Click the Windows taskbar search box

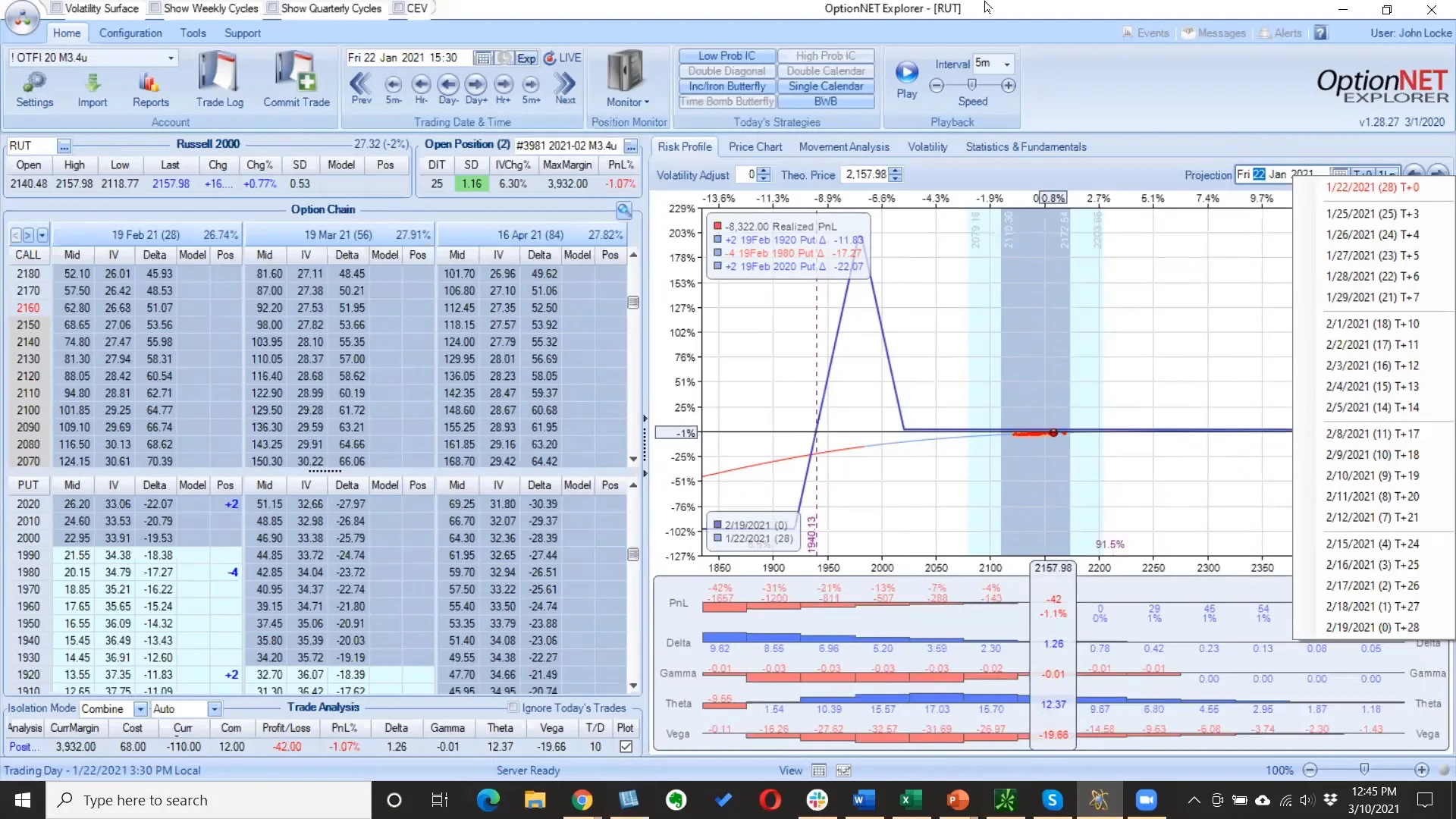[209, 800]
